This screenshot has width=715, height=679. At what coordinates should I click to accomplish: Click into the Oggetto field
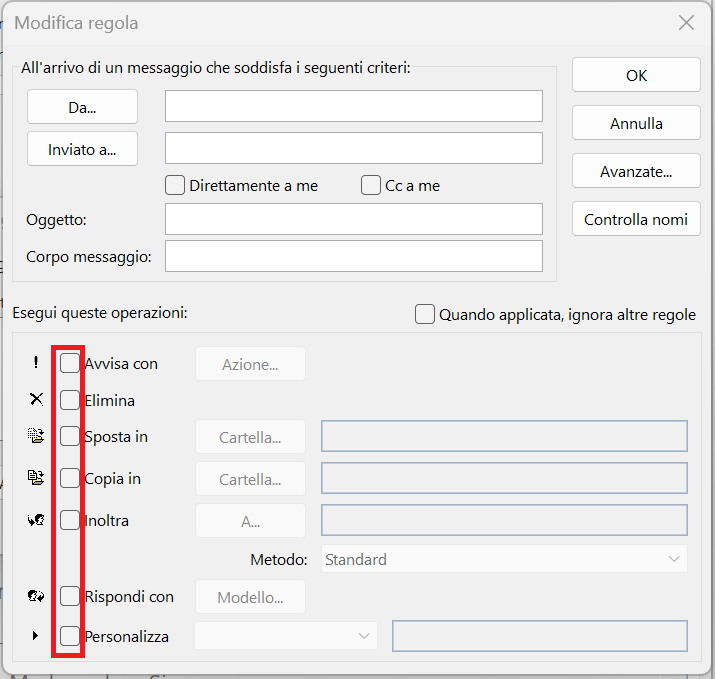[354, 219]
